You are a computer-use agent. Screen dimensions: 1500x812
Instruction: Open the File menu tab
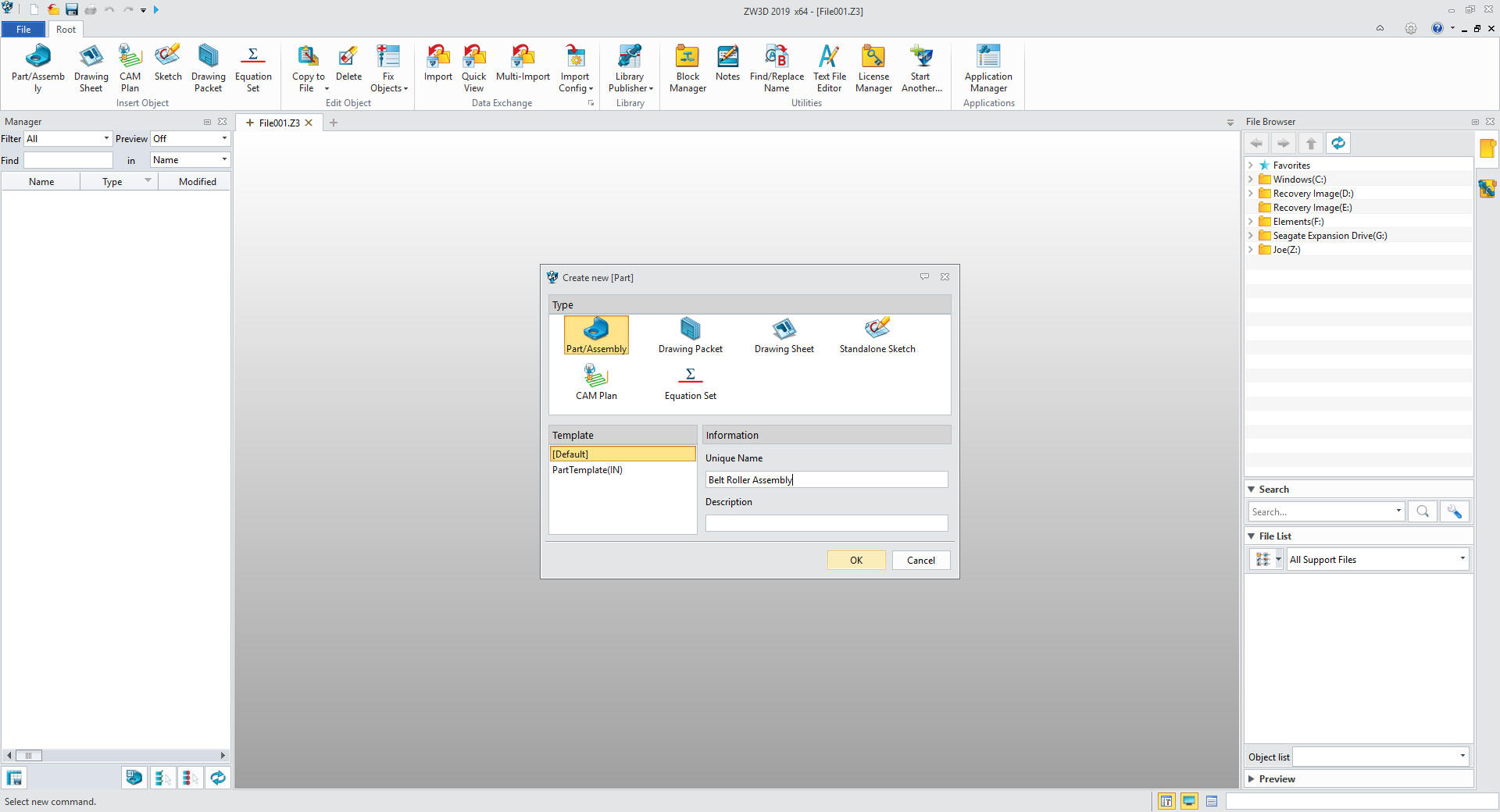(x=23, y=30)
